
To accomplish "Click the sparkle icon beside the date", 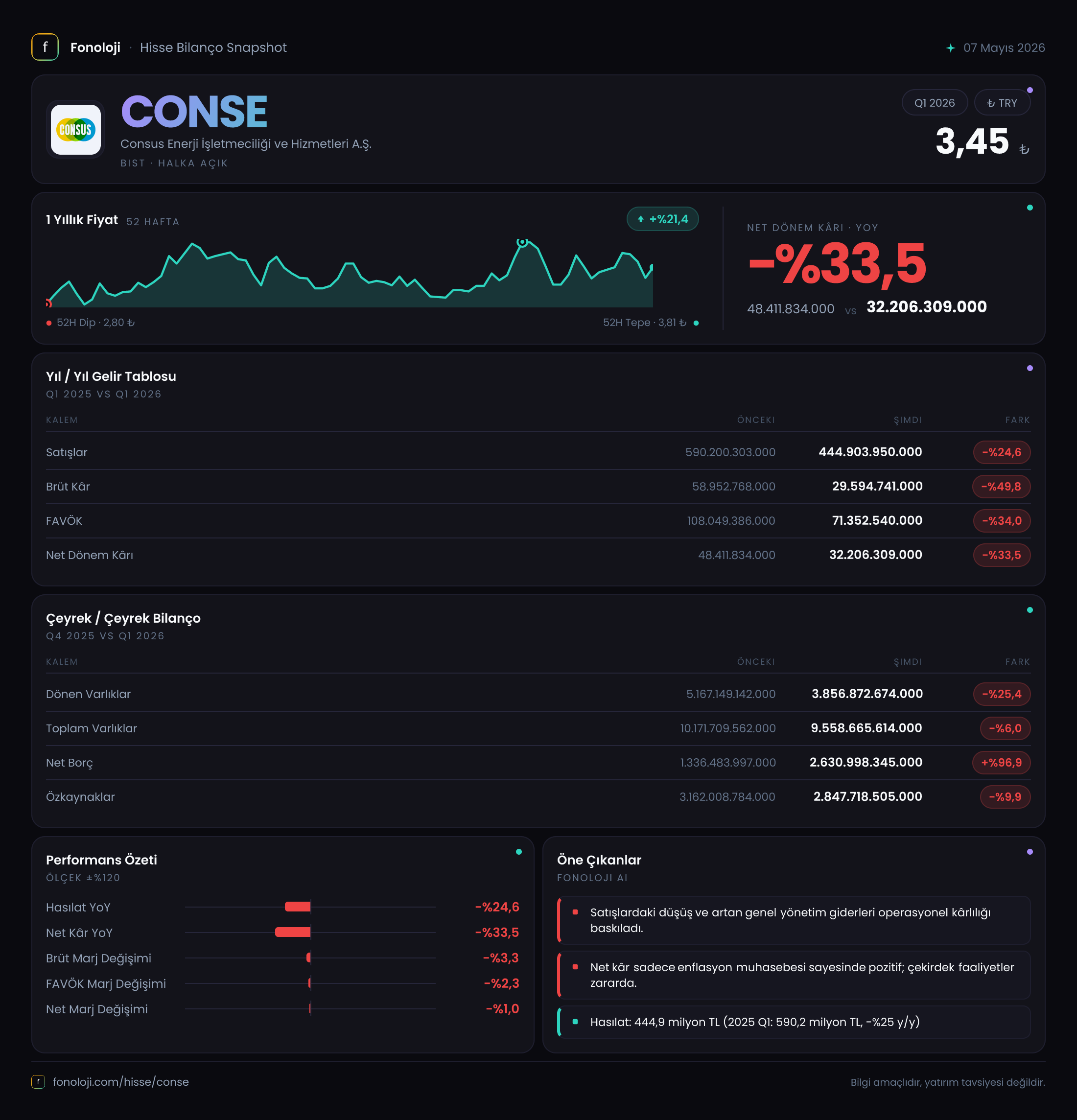I will point(950,48).
